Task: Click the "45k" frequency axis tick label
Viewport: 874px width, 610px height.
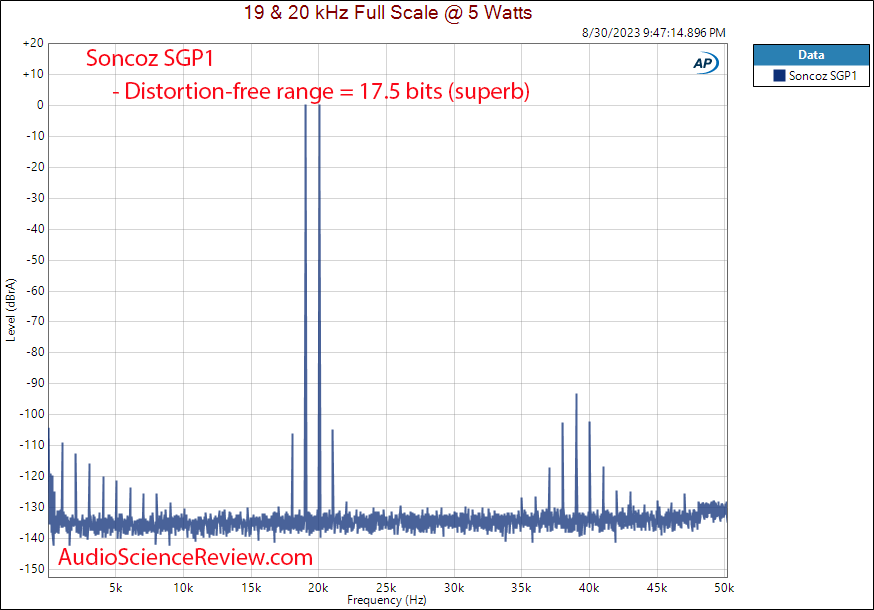Action: point(657,588)
